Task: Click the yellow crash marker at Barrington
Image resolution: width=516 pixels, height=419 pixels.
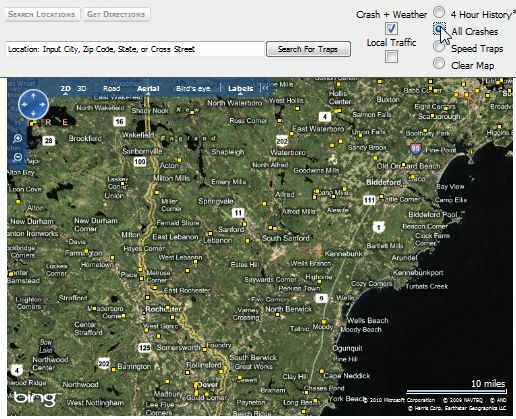Action: click(114, 369)
